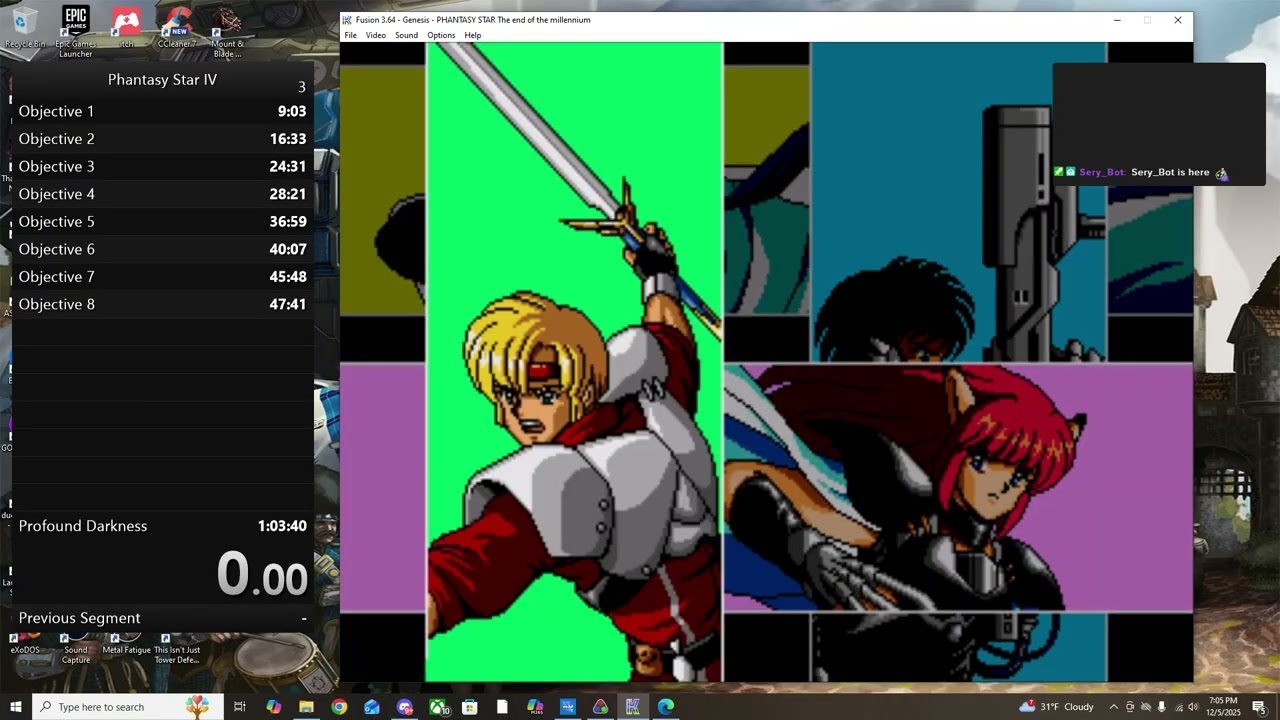Open the clock showing 7:05 PM

(1223, 707)
